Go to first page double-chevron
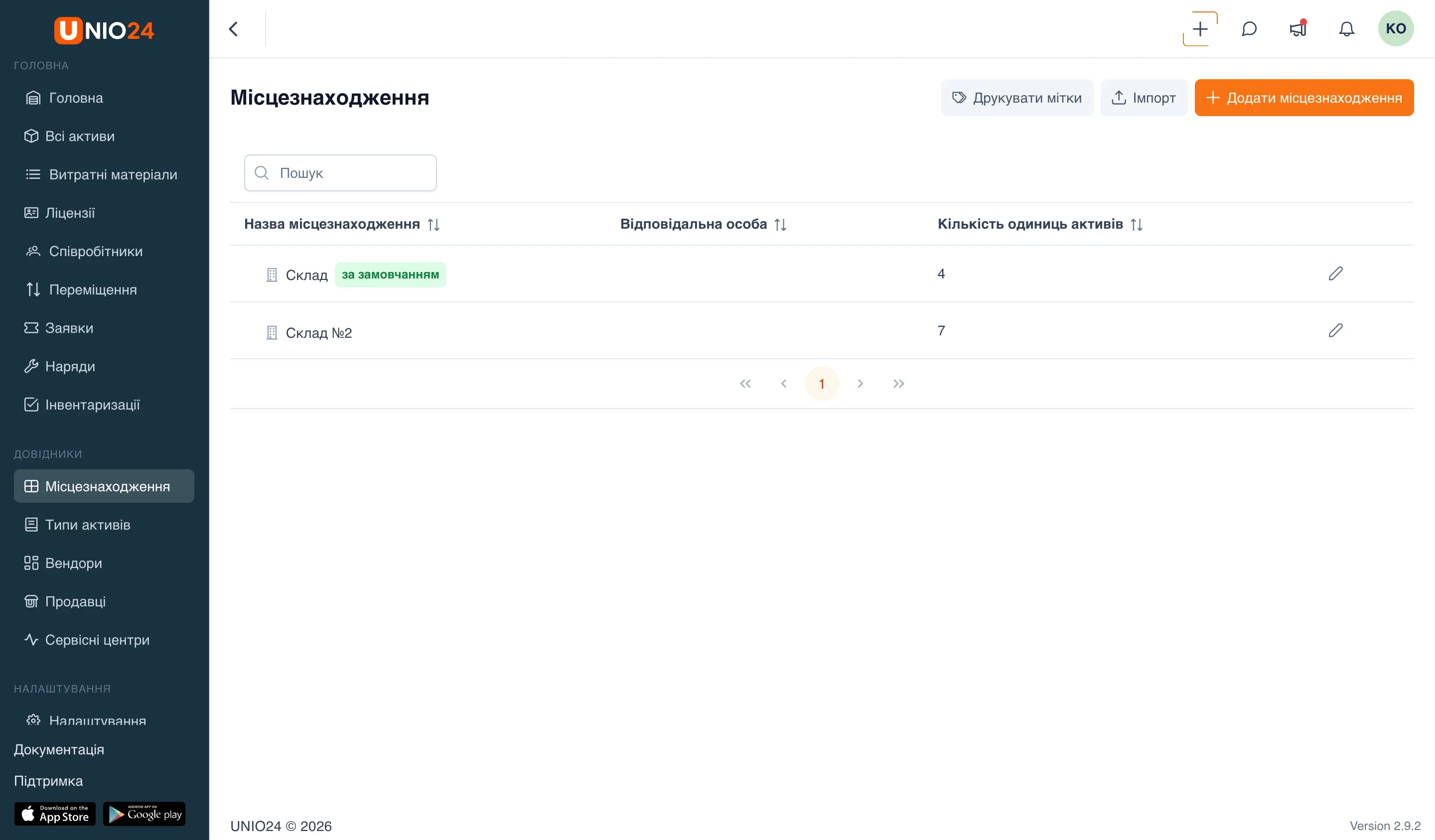The height and width of the screenshot is (840, 1435). [x=745, y=384]
